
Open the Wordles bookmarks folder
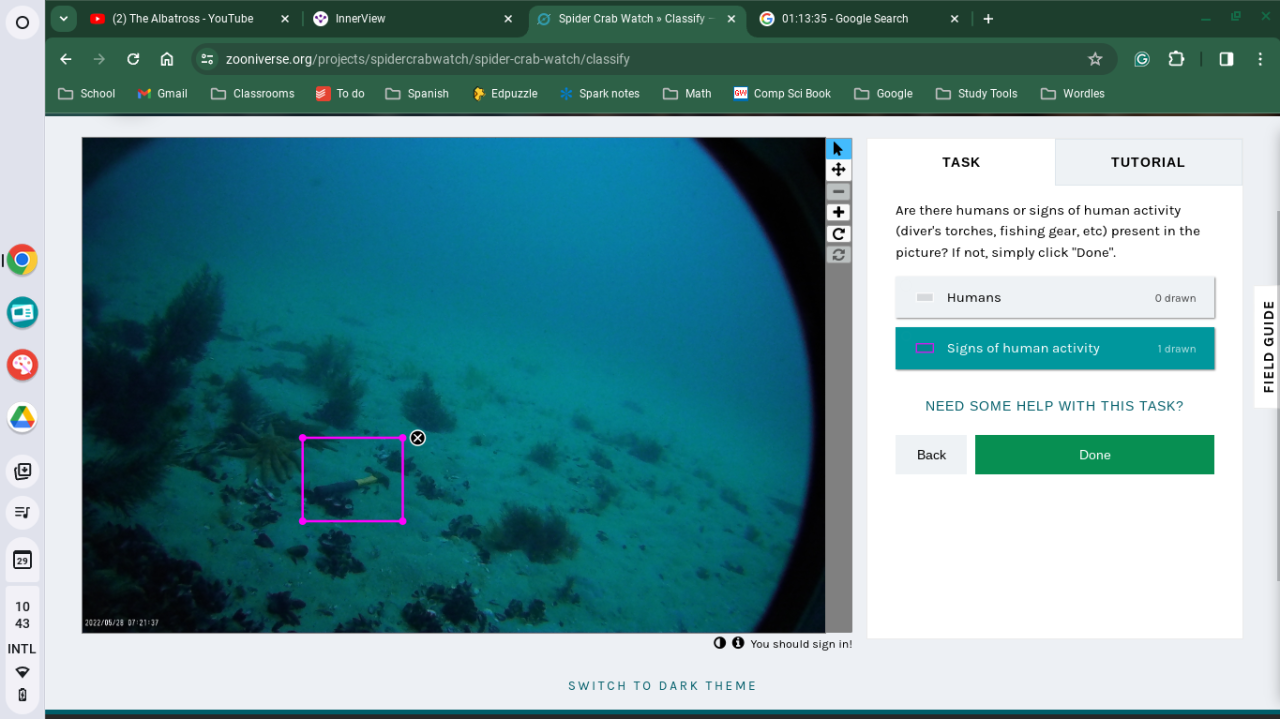[1073, 94]
